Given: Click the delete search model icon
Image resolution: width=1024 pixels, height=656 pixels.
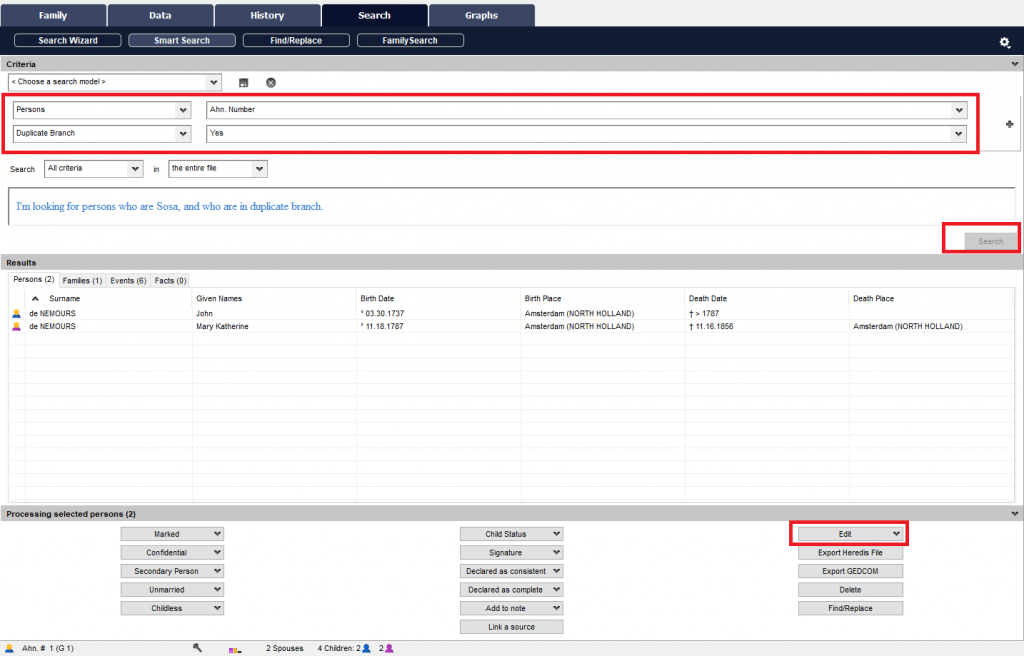Looking at the screenshot, I should pyautogui.click(x=270, y=82).
